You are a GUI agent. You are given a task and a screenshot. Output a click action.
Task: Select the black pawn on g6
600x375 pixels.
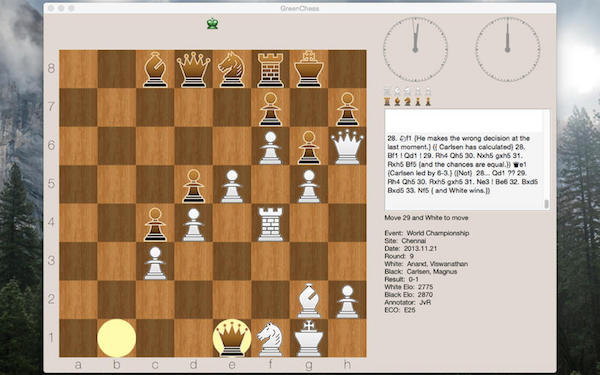pos(309,148)
